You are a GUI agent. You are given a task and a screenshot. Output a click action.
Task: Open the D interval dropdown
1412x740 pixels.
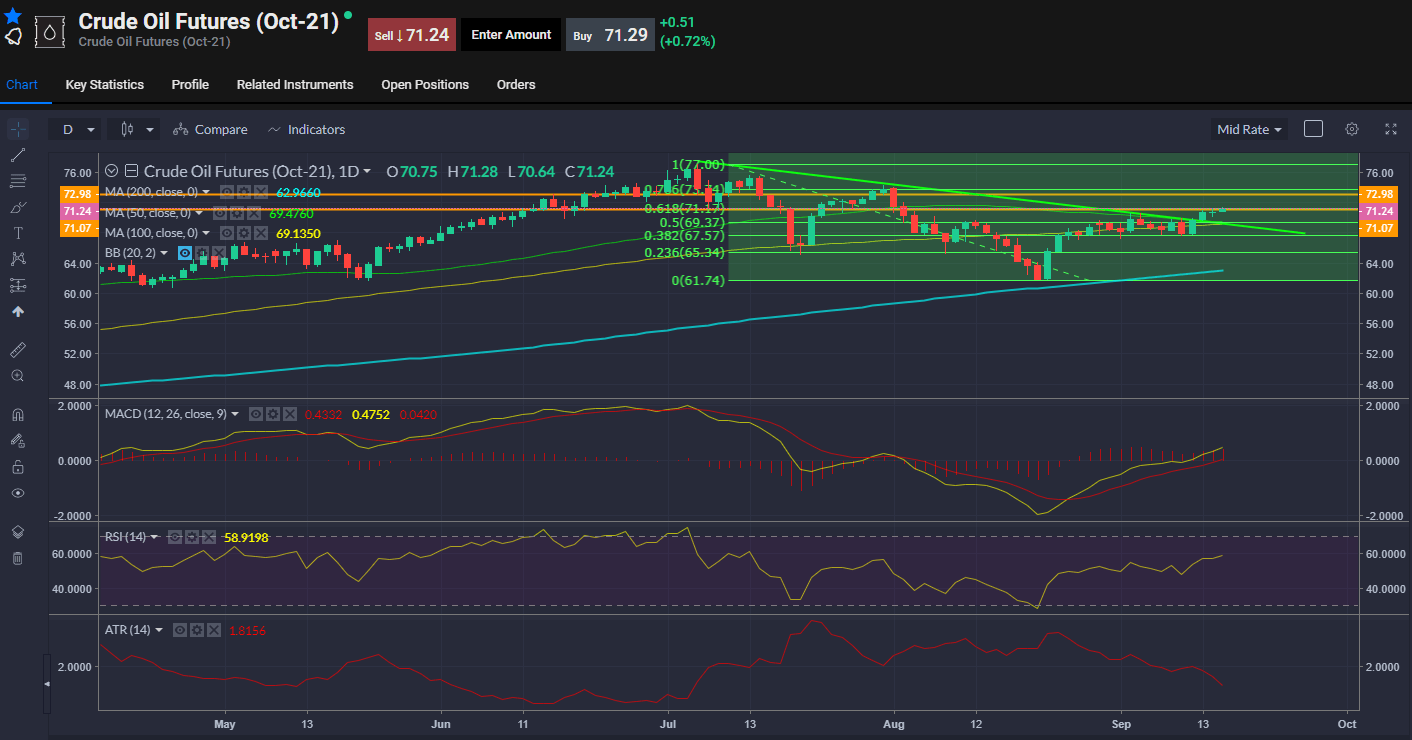(76, 129)
